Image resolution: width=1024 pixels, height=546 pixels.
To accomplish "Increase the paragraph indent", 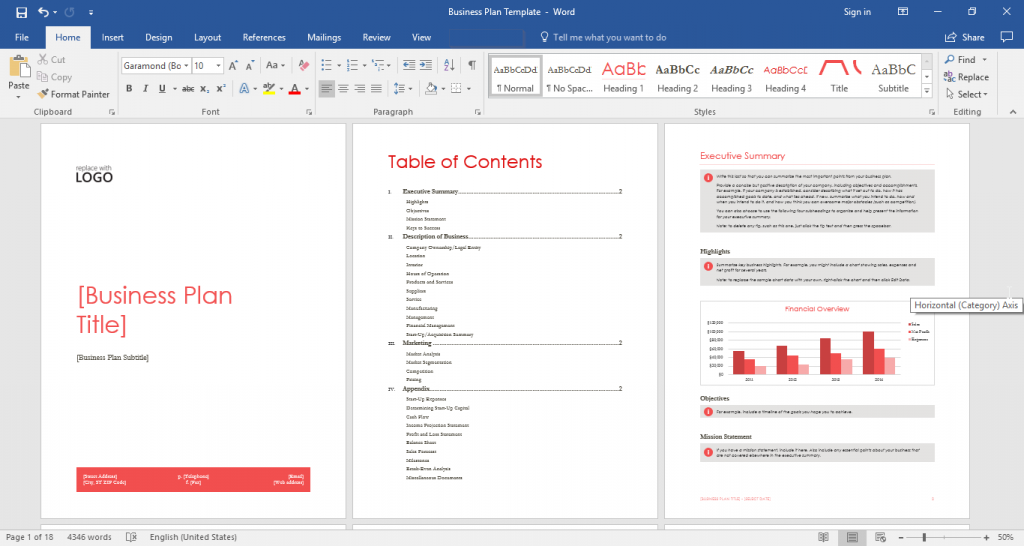I will point(423,66).
